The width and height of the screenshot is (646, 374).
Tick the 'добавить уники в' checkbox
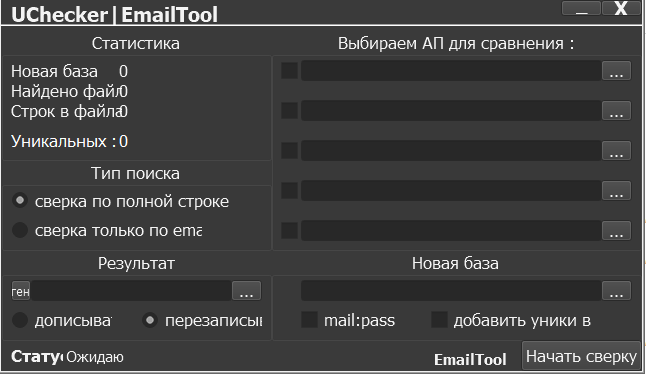point(439,320)
